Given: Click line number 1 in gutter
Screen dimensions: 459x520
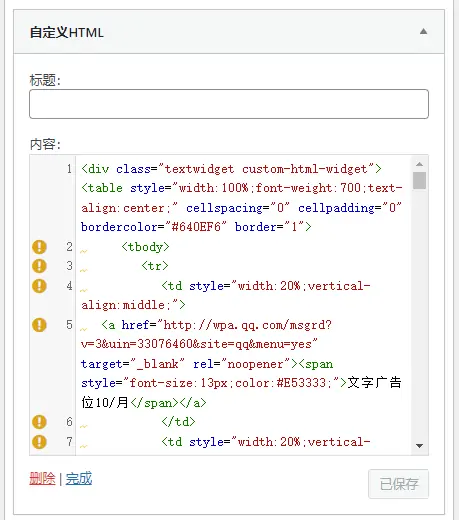Looking at the screenshot, I should (x=69, y=169).
